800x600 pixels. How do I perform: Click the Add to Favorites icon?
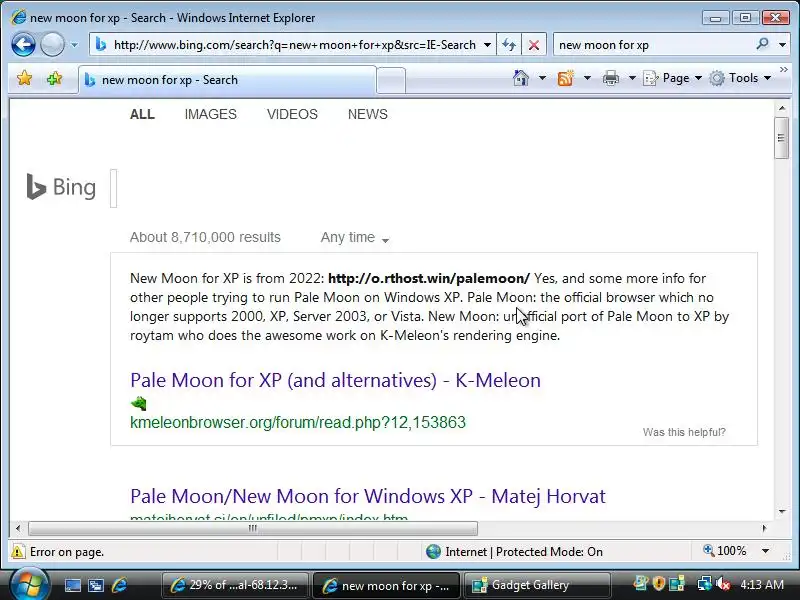coord(54,79)
